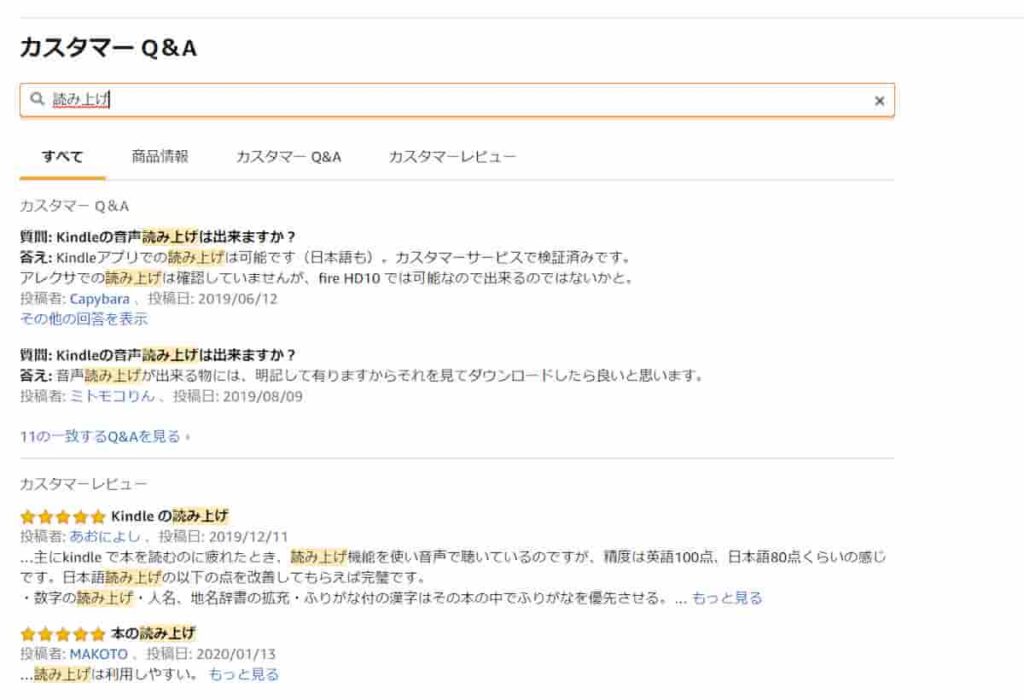Visit reviewer あおによし's profile
The height and width of the screenshot is (700, 1024).
pos(109,536)
